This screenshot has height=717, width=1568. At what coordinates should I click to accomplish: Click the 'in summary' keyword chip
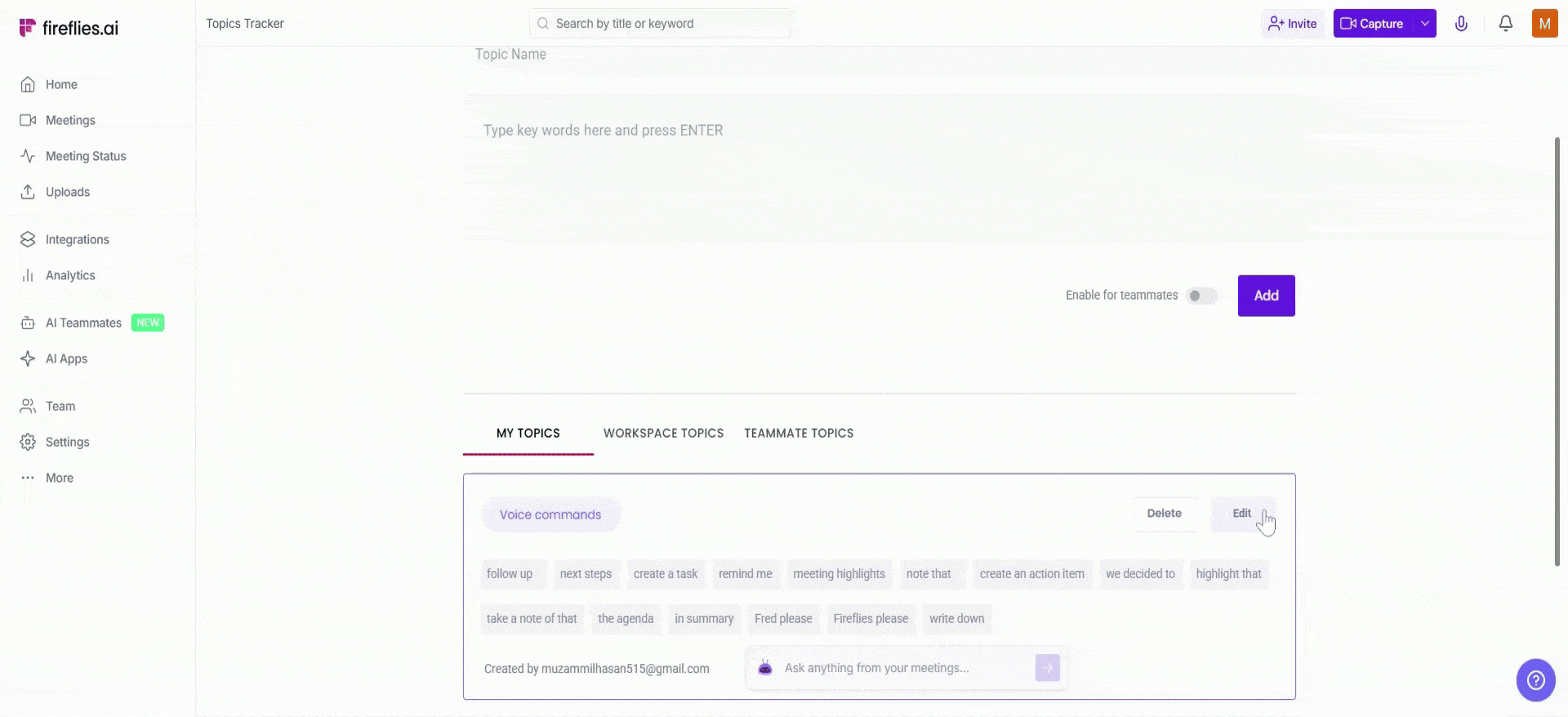pos(704,619)
